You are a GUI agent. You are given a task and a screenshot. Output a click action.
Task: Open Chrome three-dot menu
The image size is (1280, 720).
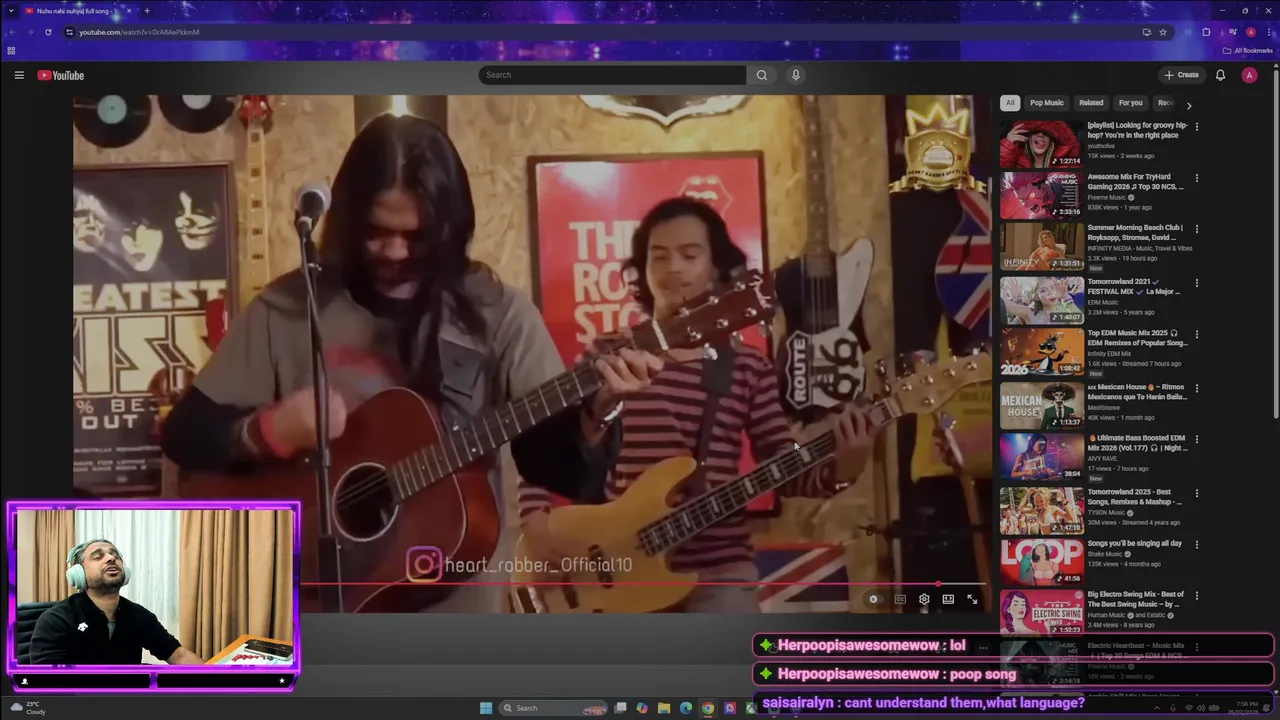pos(1268,32)
